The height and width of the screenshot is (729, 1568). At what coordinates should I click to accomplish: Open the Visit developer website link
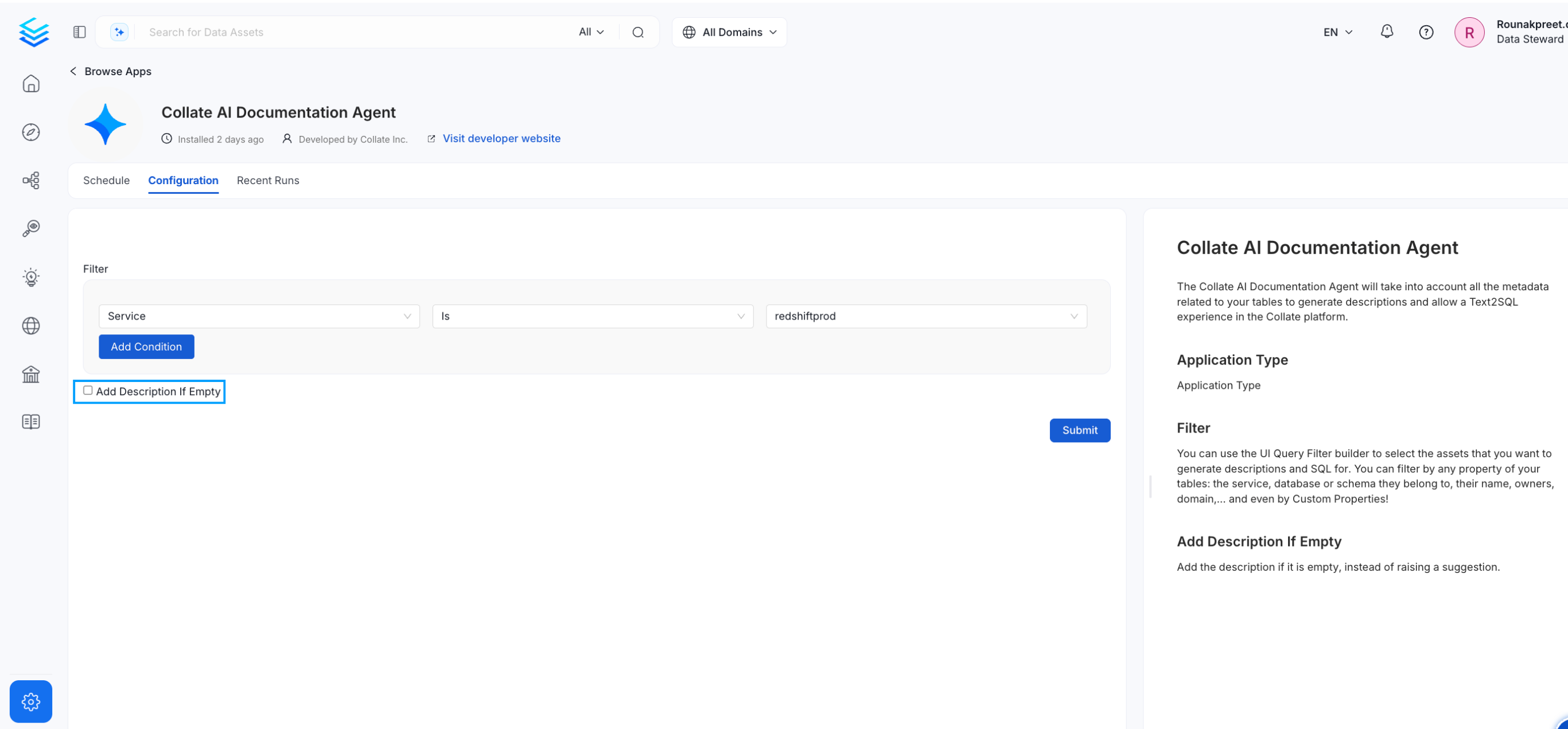click(501, 138)
